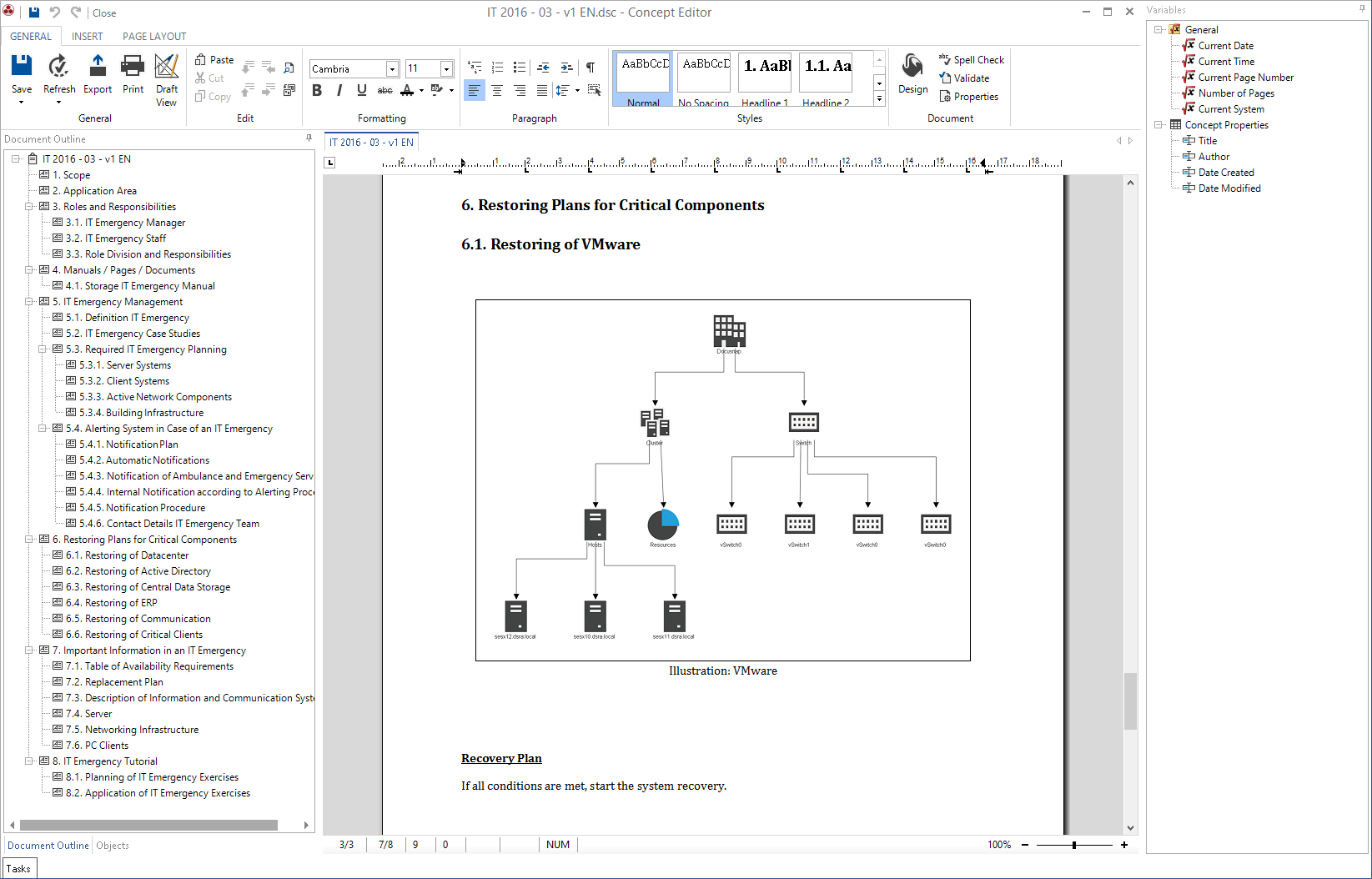
Task: Open the Design view
Action: 912,75
